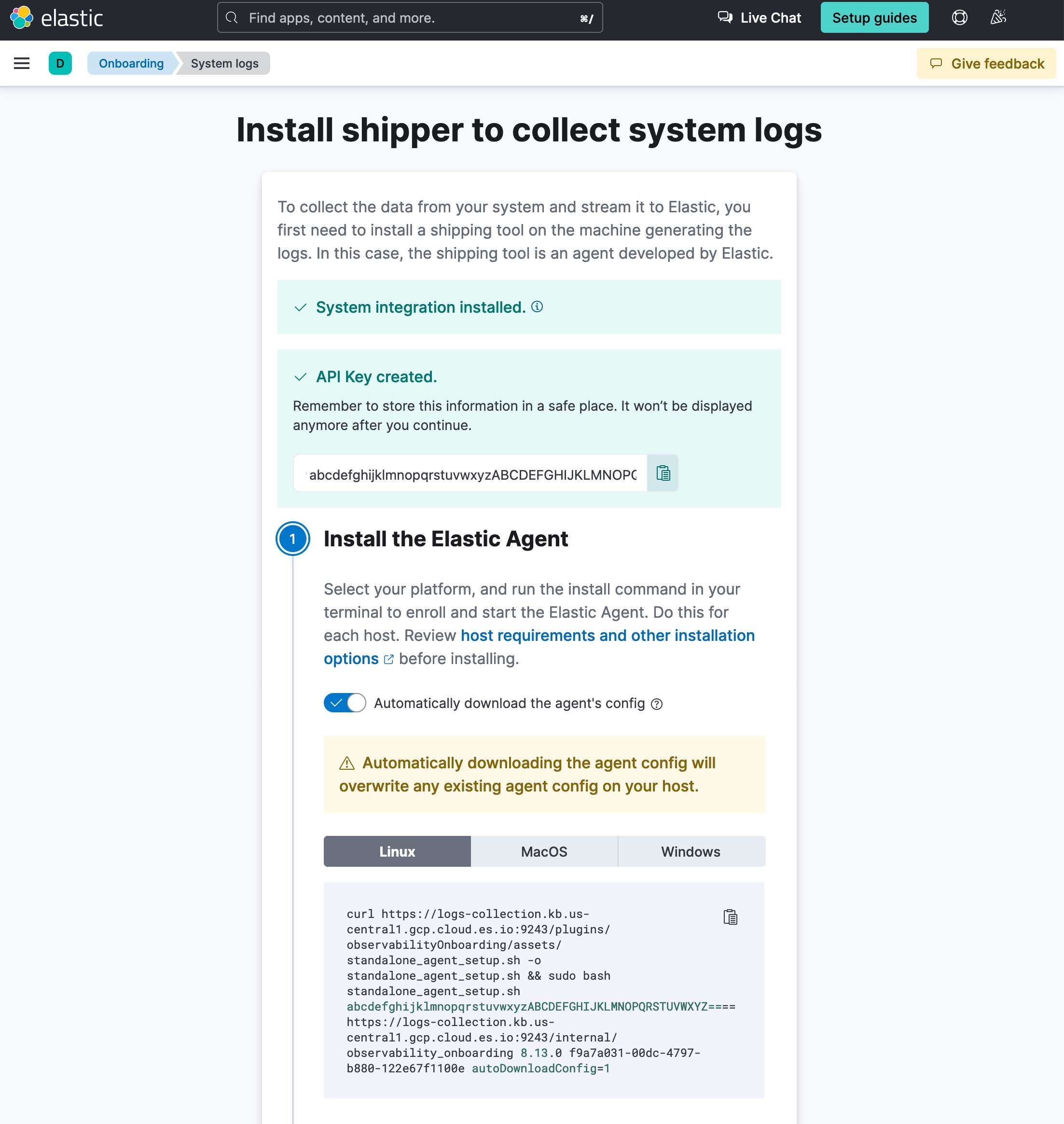Open the D space avatar
This screenshot has width=1064, height=1124.
click(60, 64)
